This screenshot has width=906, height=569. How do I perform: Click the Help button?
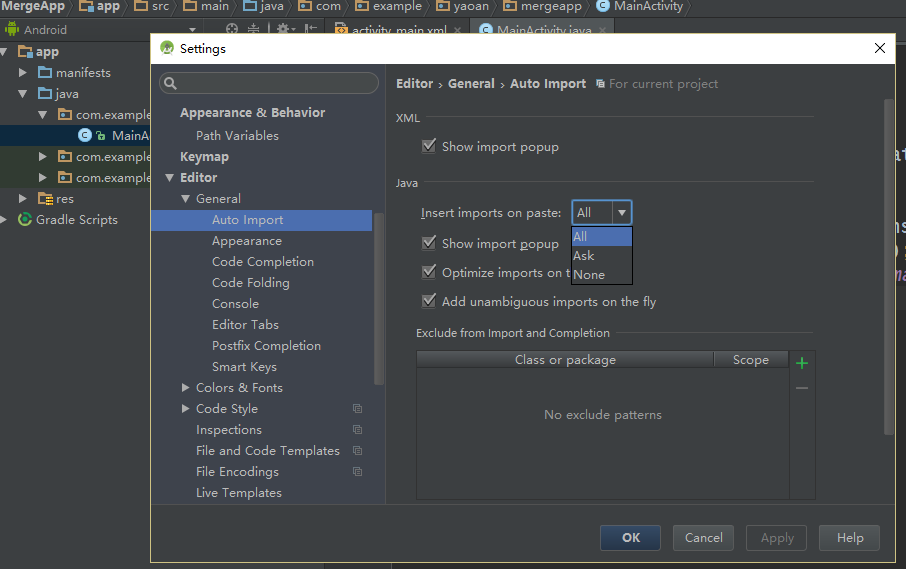tap(849, 538)
